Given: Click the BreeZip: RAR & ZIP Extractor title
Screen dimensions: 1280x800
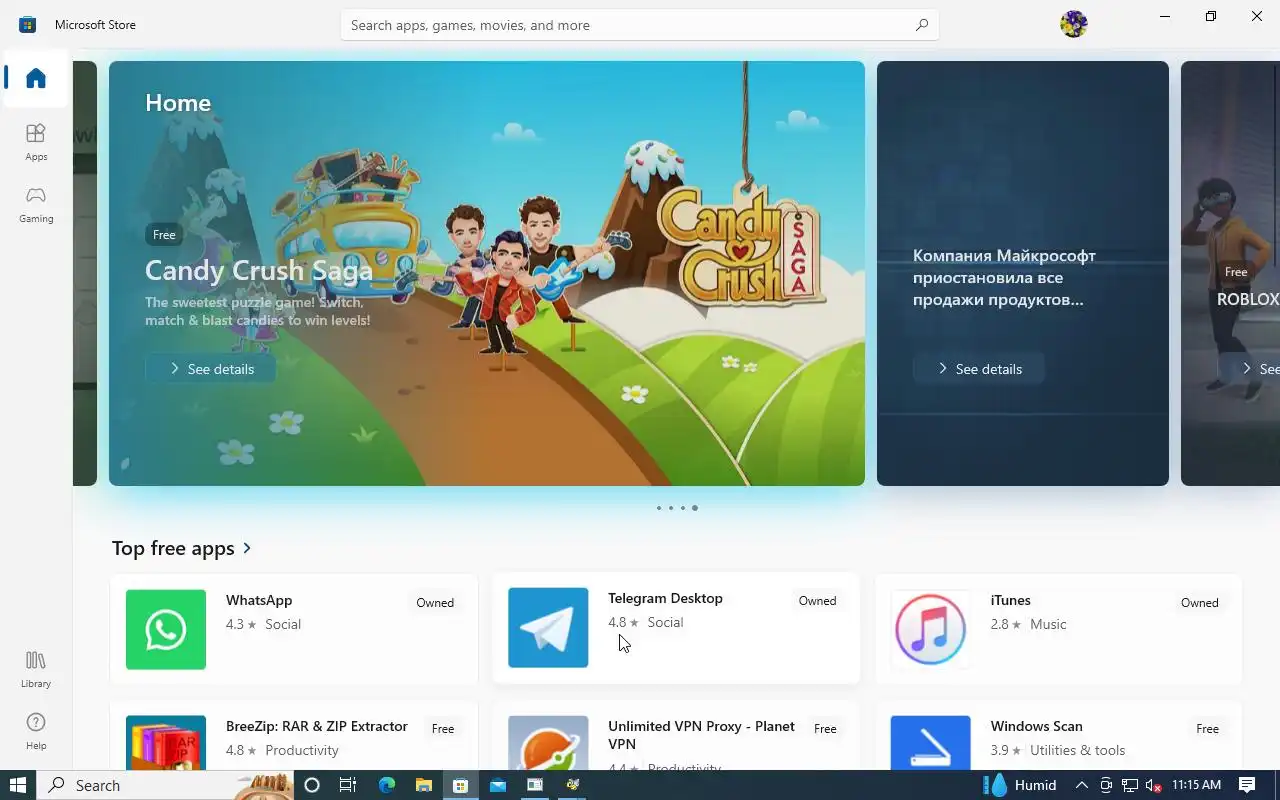Looking at the screenshot, I should (x=317, y=726).
